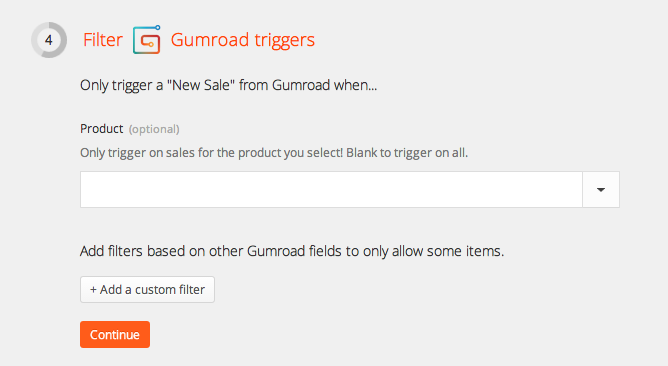The image size is (668, 366).
Task: Click the number 4 in the step indicator
Action: pos(49,40)
